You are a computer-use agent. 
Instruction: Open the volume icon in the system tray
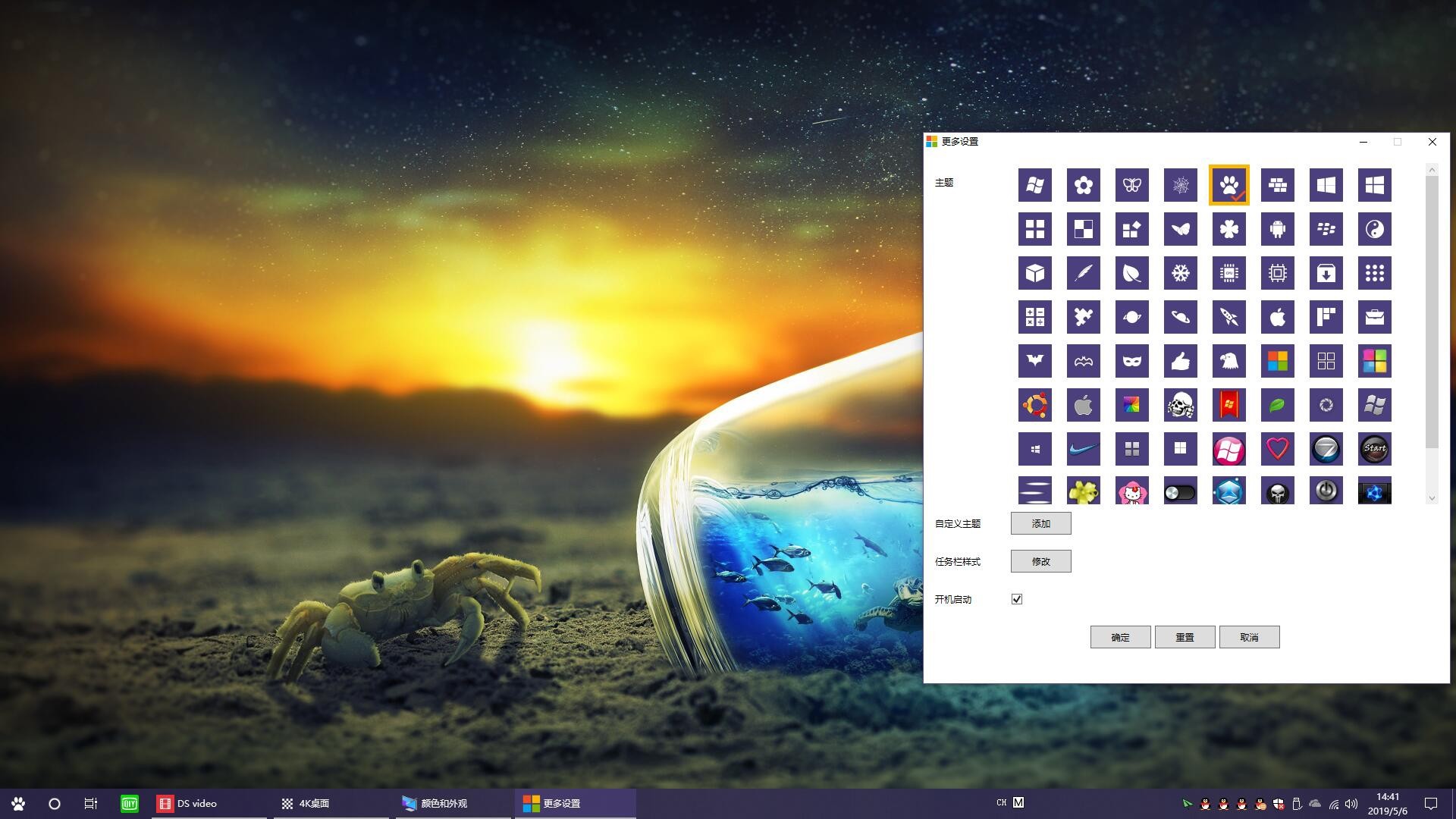1351,803
